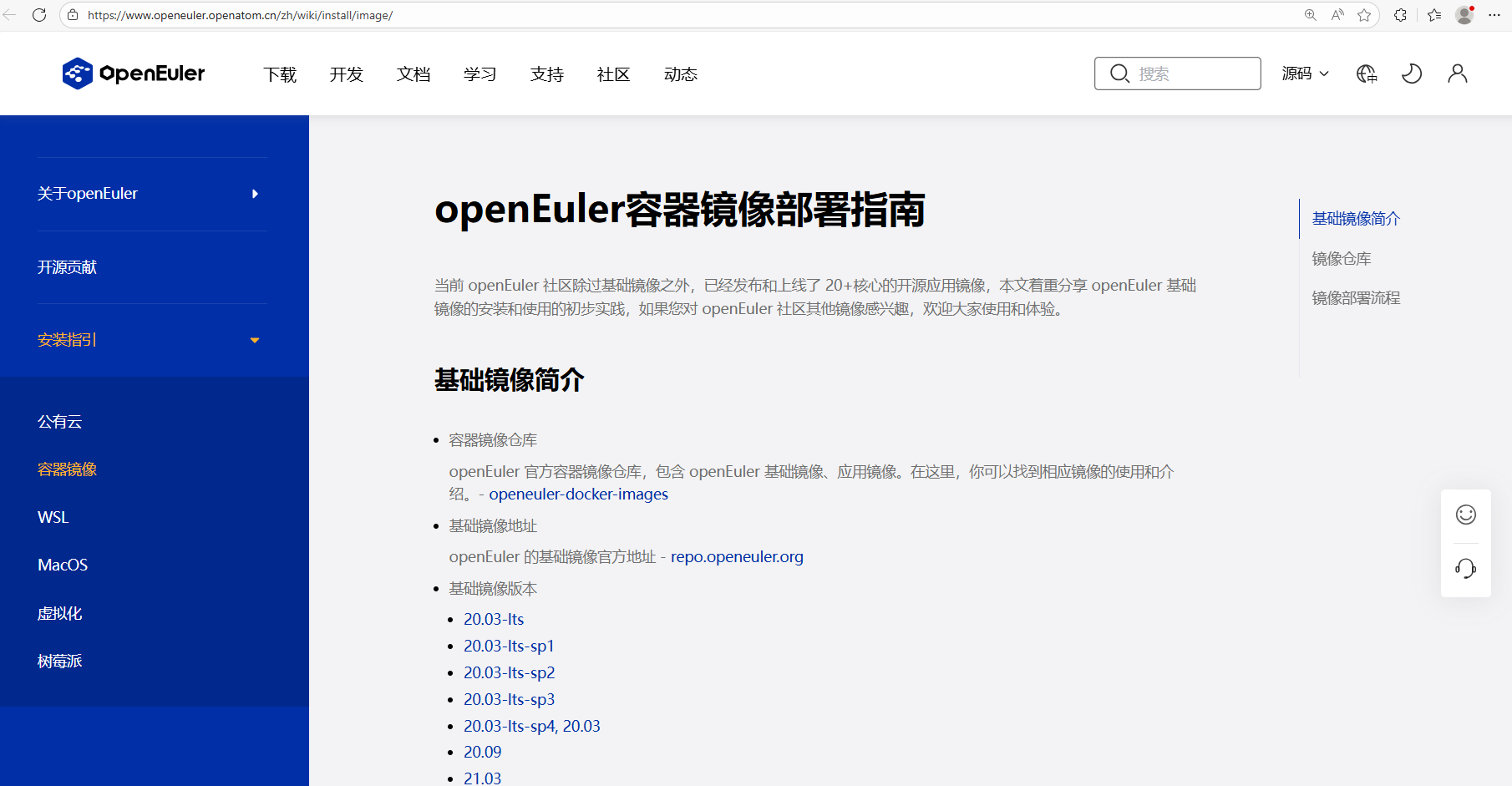Refresh the page in the browser
The height and width of the screenshot is (786, 1512).
pyautogui.click(x=39, y=15)
